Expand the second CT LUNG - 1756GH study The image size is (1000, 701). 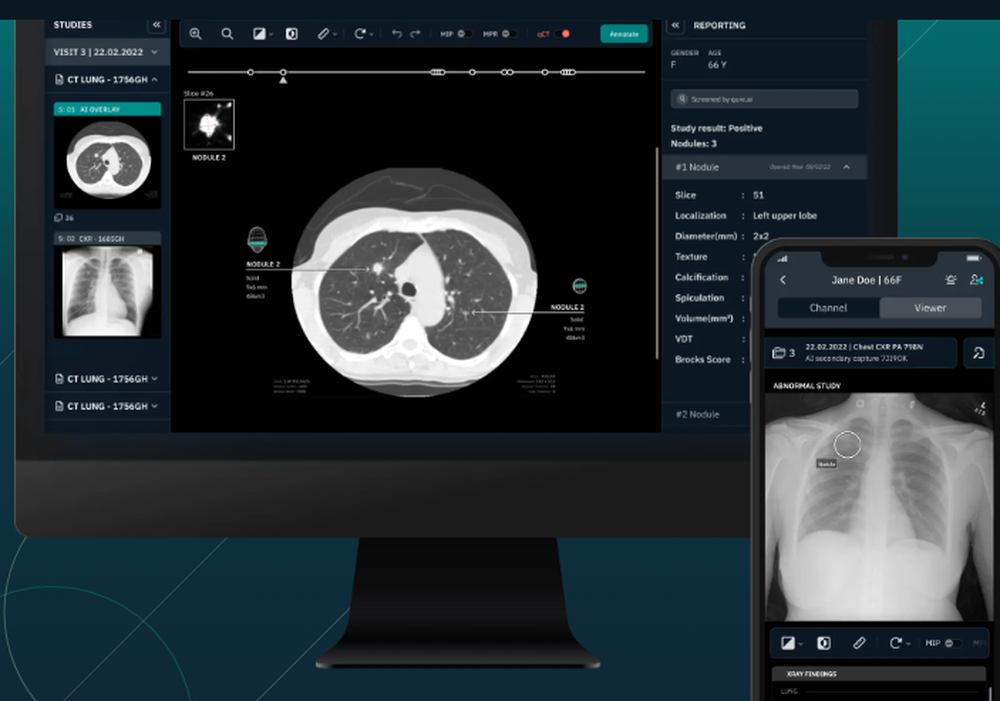click(x=154, y=379)
